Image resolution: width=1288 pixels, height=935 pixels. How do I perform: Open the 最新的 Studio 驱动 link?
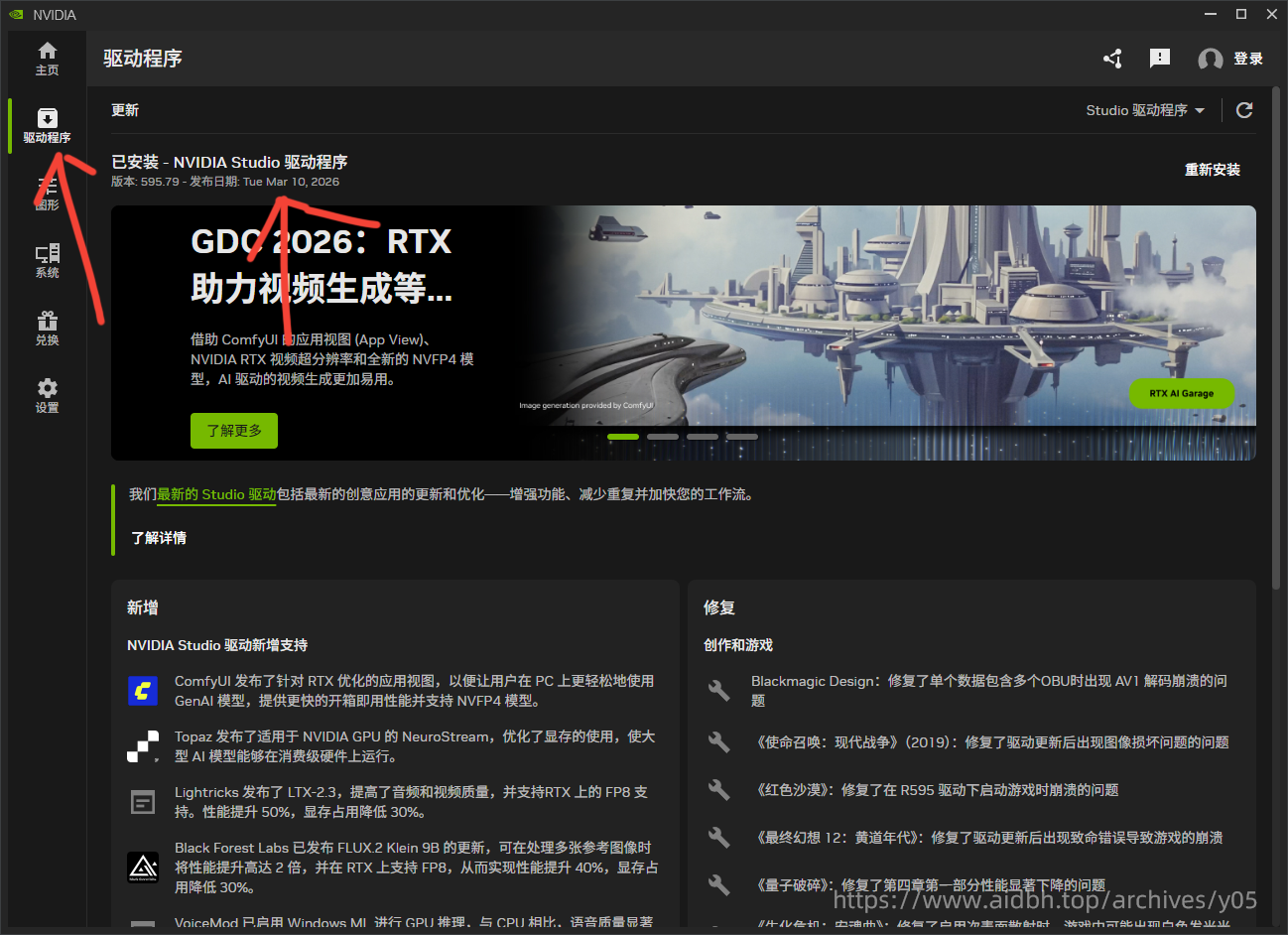click(216, 494)
